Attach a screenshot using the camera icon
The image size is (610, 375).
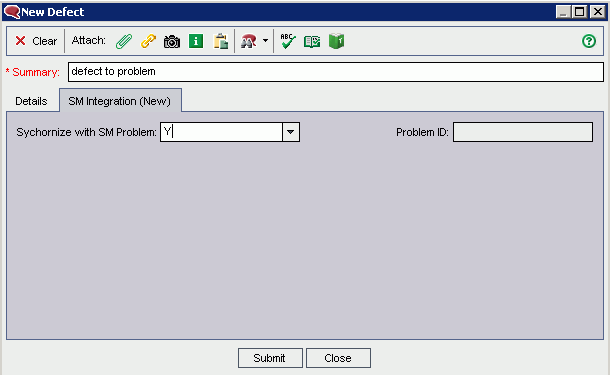click(172, 41)
